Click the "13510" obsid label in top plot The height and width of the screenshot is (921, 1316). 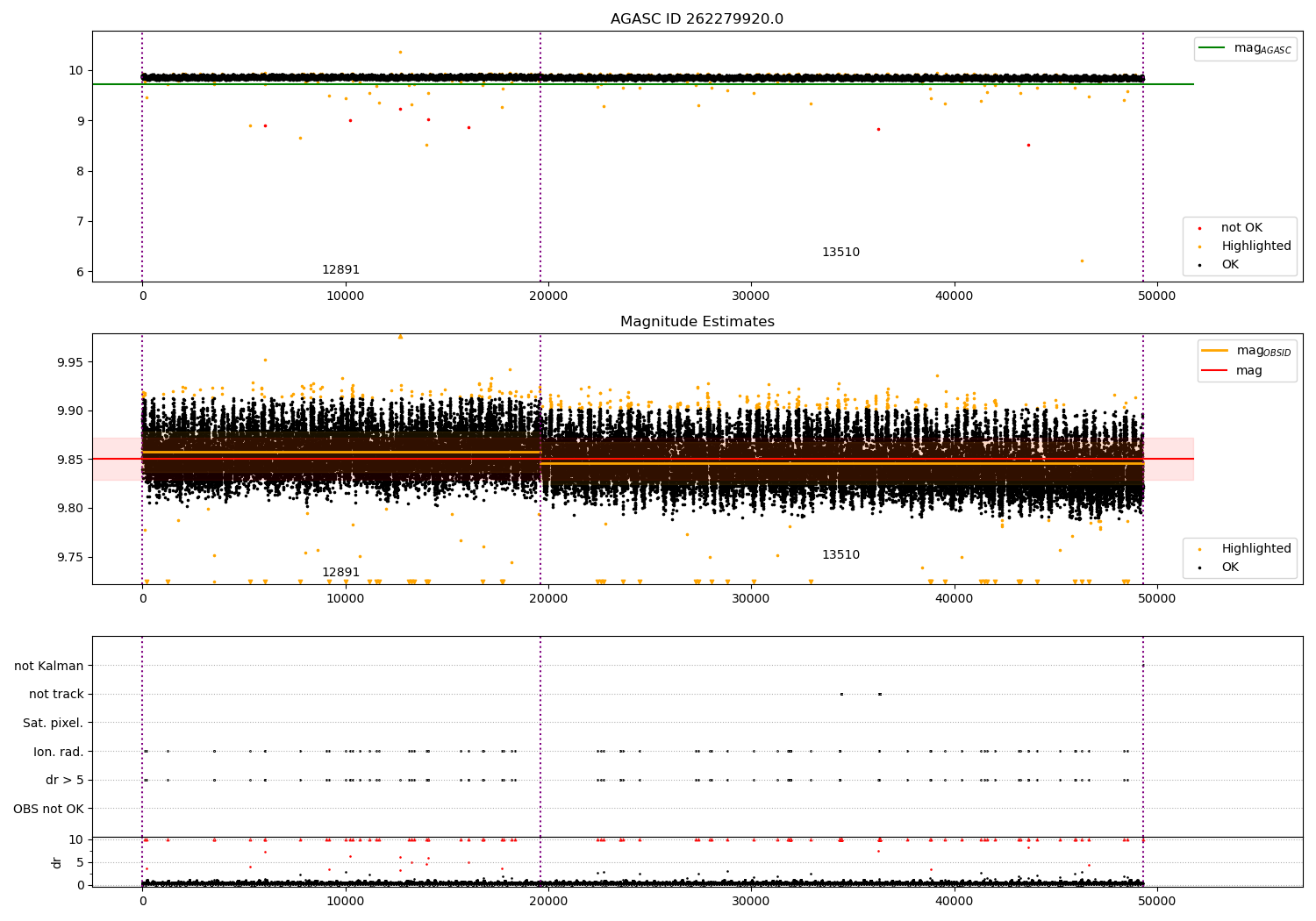840,253
